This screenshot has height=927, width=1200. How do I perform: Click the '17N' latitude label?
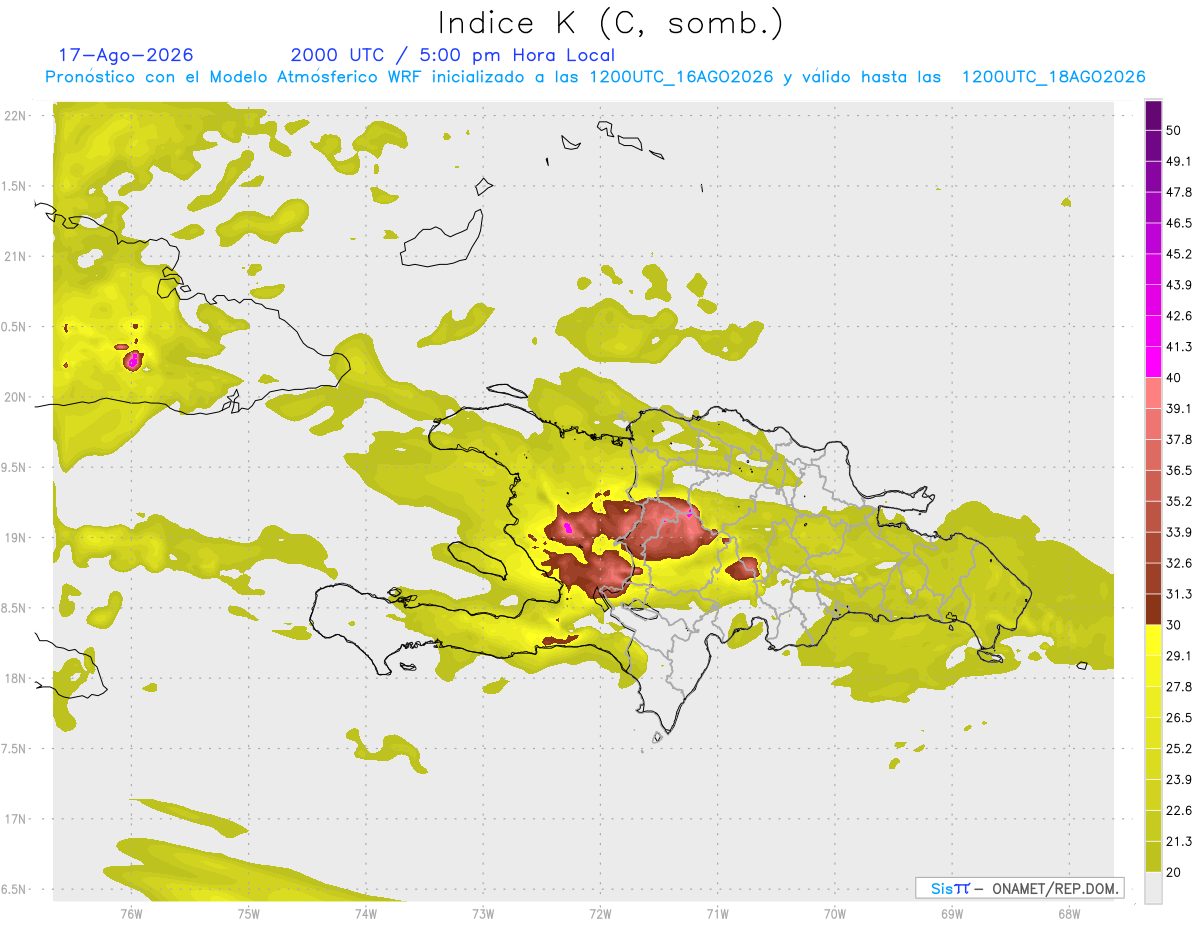click(x=14, y=819)
